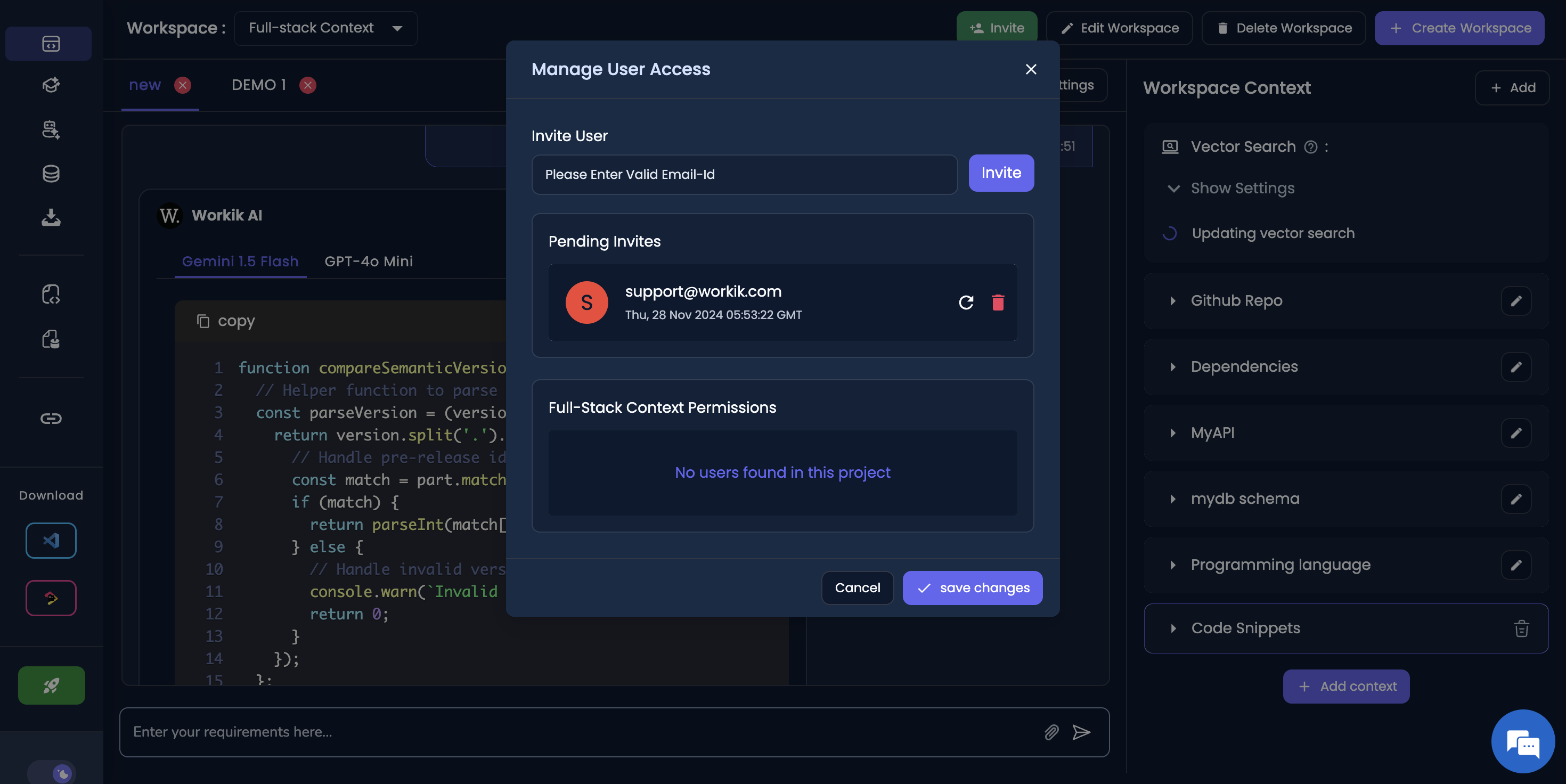The height and width of the screenshot is (784, 1566).
Task: Delete pending invite for support@workik.com
Action: coord(998,302)
